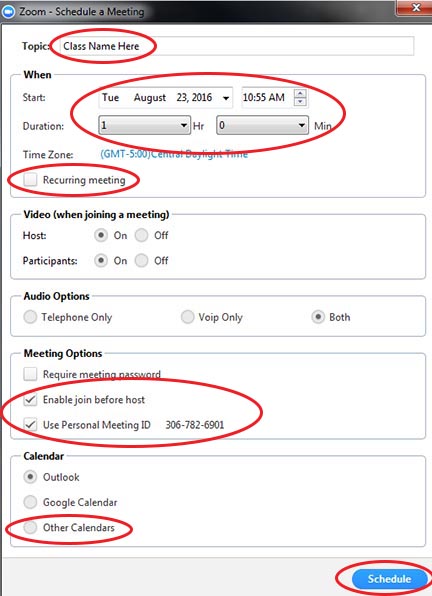Choose Google Calendar radio button

(30, 502)
